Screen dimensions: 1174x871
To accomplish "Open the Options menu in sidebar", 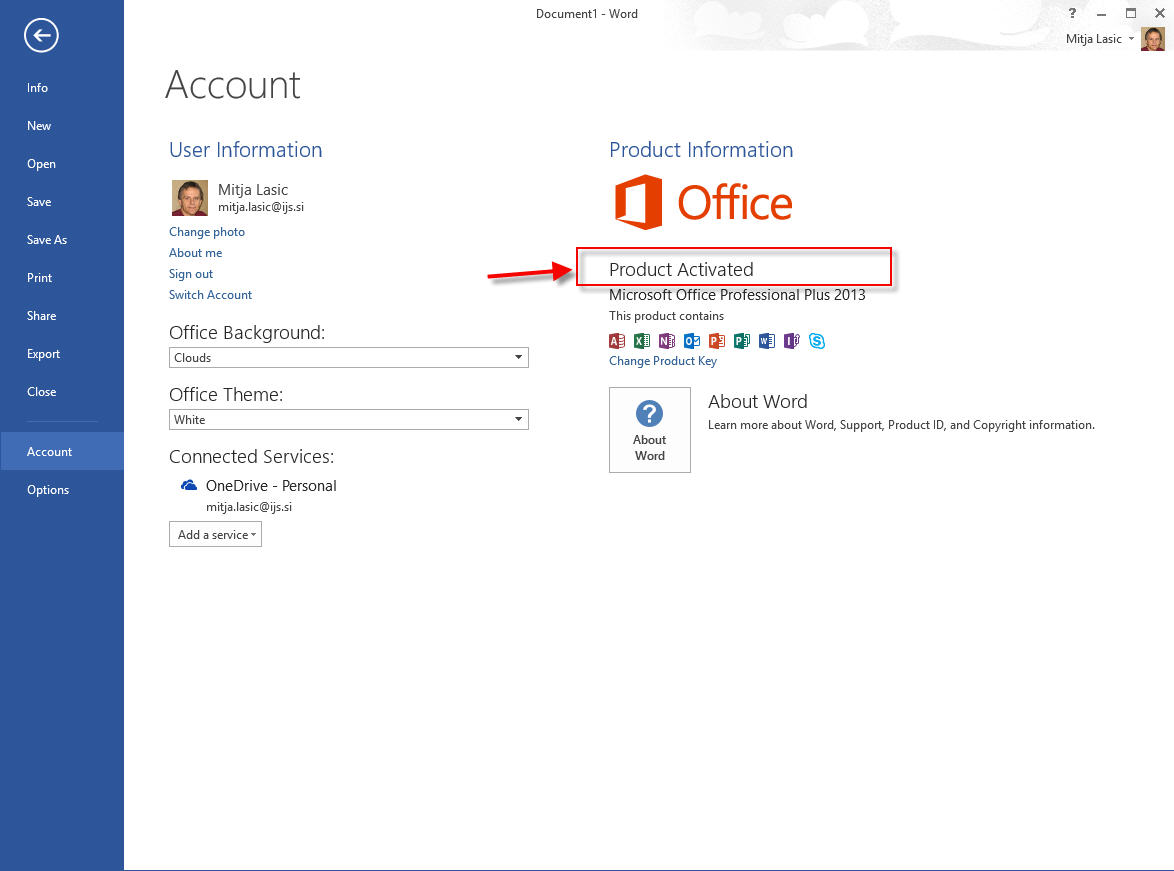I will 48,490.
